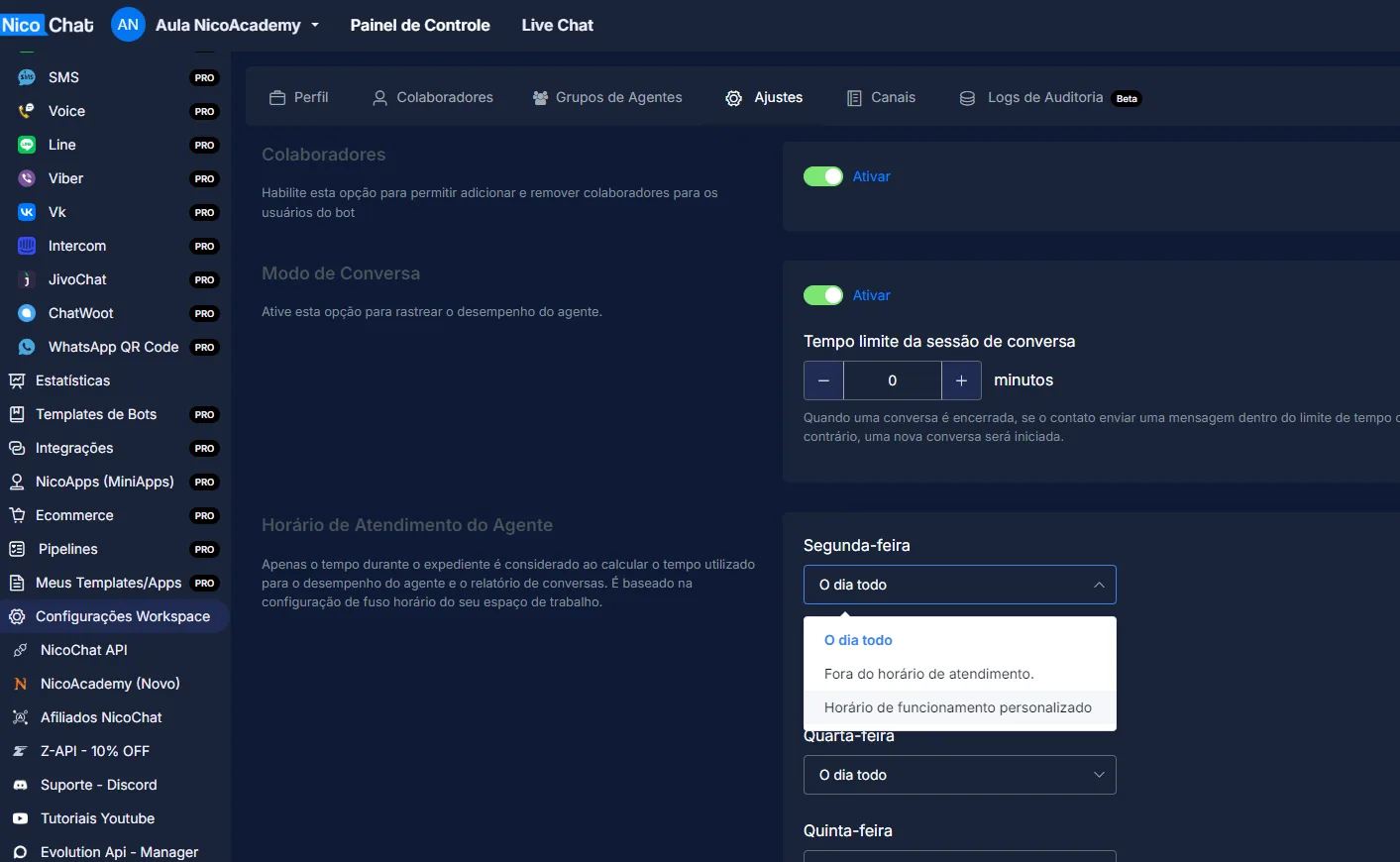
Task: Click the Templates de Bots icon
Action: click(17, 414)
